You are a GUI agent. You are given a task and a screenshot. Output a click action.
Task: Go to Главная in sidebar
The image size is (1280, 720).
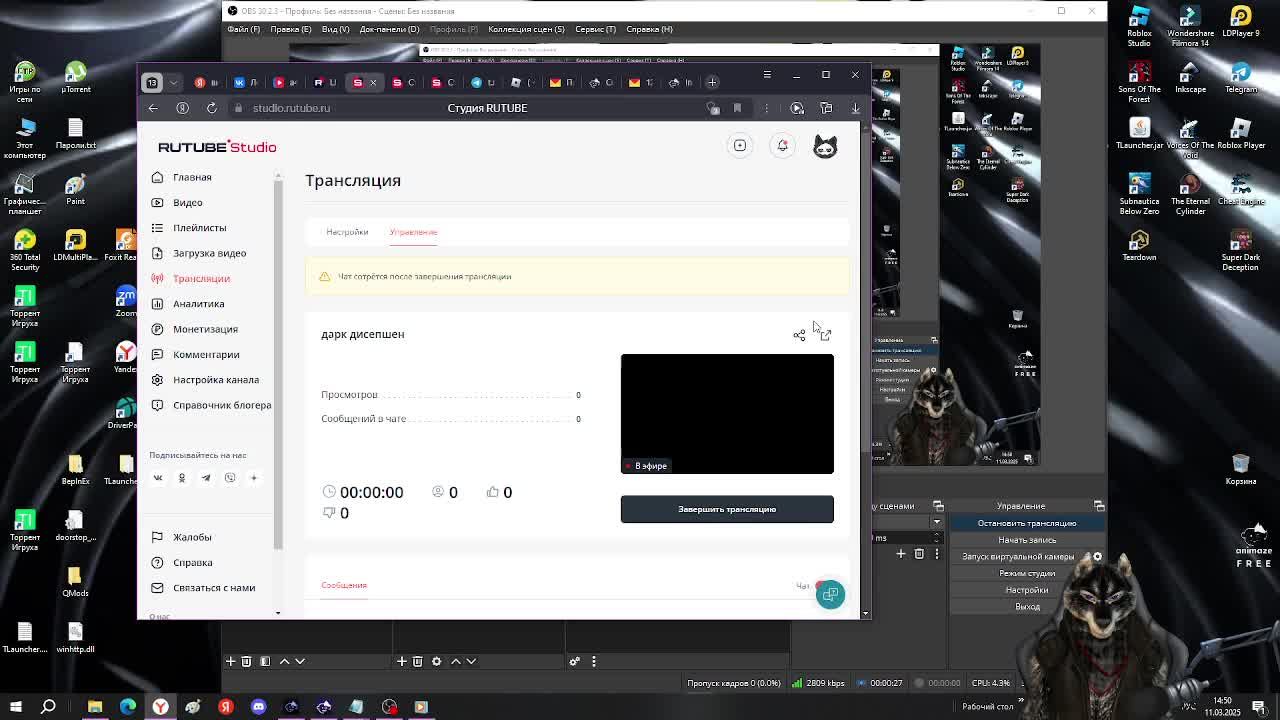click(192, 177)
